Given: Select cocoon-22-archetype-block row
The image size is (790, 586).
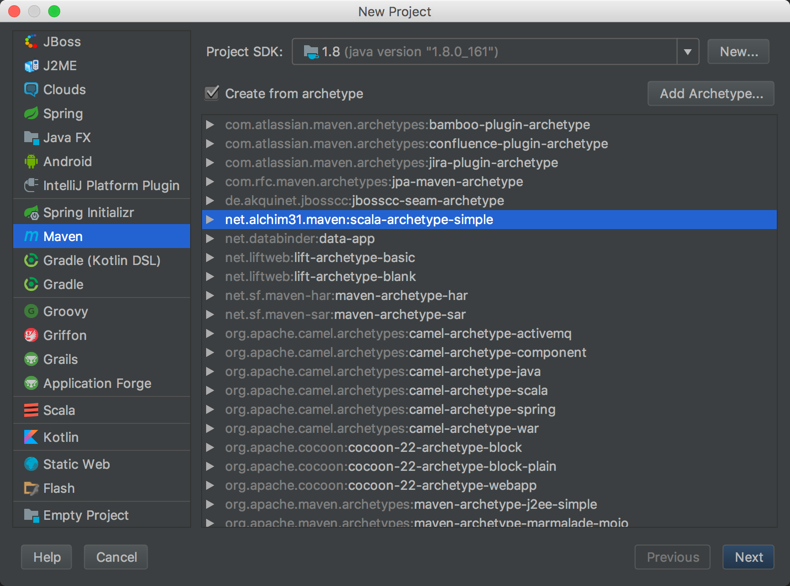Looking at the screenshot, I should pyautogui.click(x=489, y=447).
